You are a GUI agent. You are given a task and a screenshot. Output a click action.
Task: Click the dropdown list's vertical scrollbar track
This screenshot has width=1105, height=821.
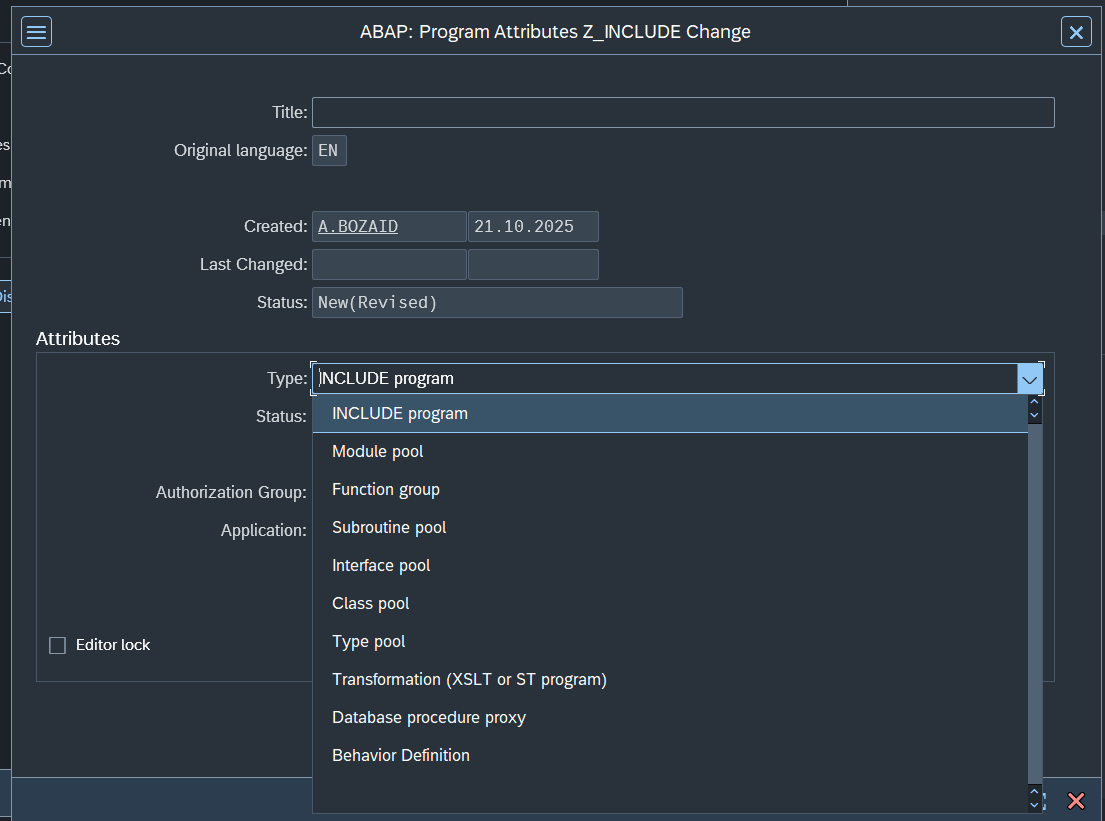tap(1035, 600)
